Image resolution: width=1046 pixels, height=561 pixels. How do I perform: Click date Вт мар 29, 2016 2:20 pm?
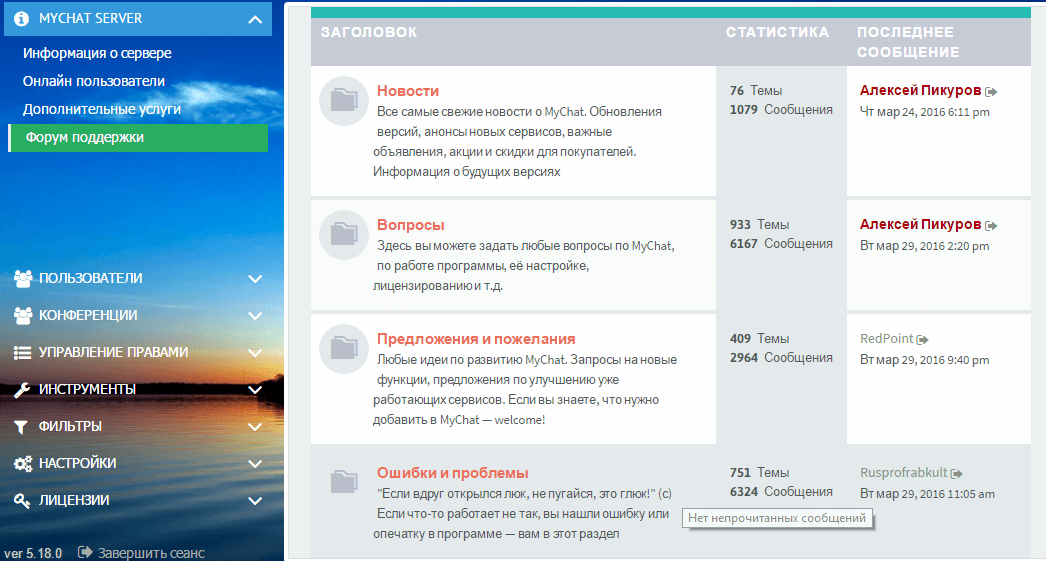[x=925, y=246]
